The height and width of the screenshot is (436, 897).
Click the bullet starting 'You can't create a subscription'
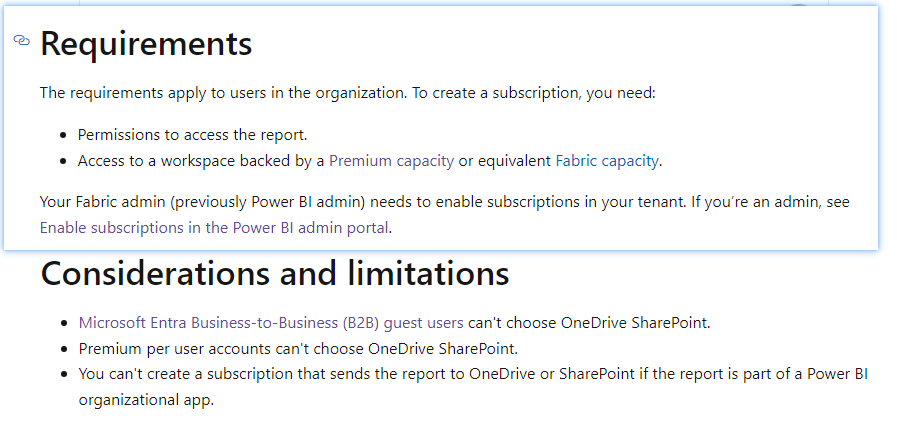pyautogui.click(x=473, y=387)
